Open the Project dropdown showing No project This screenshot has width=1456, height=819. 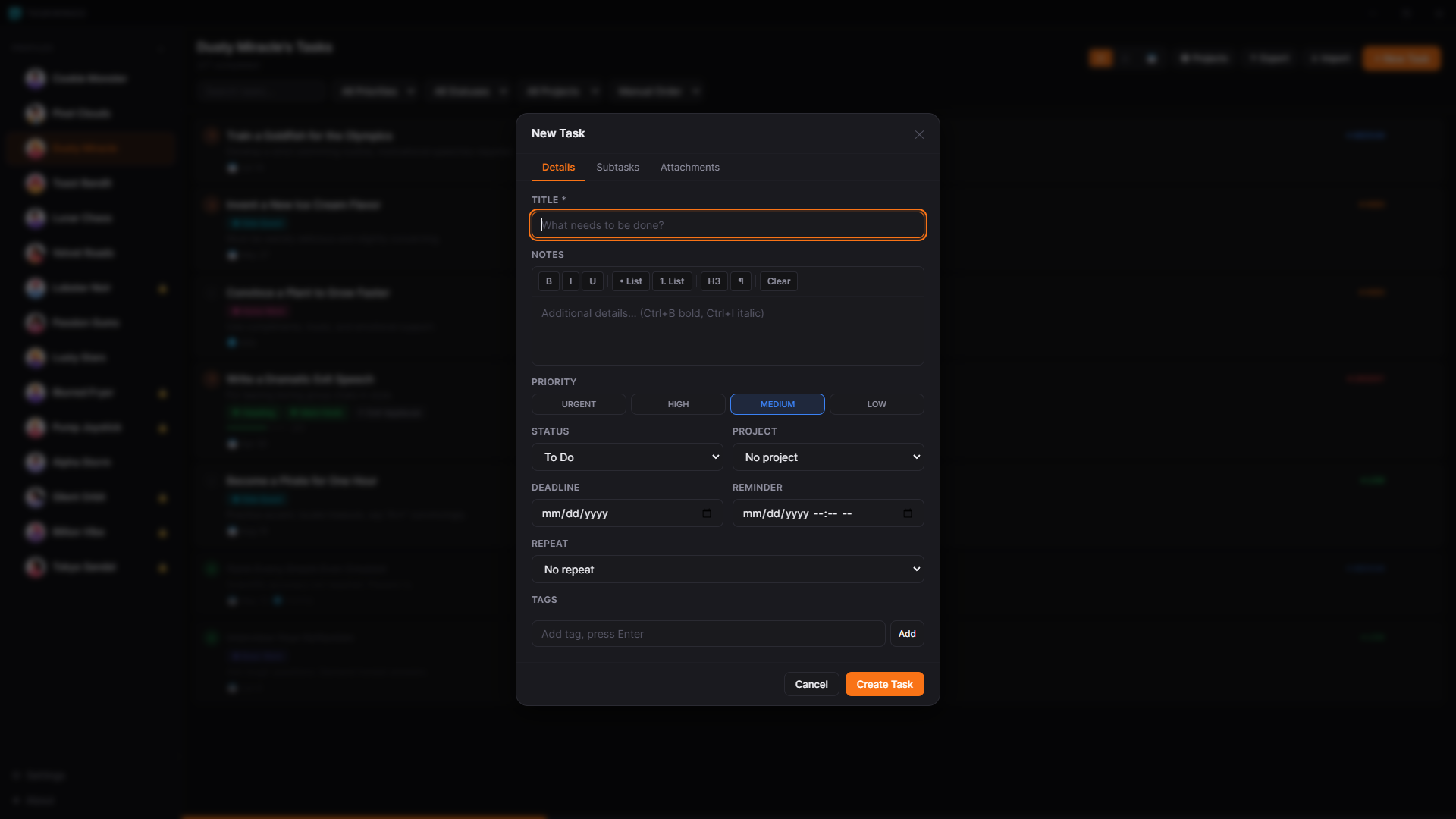pyautogui.click(x=828, y=457)
